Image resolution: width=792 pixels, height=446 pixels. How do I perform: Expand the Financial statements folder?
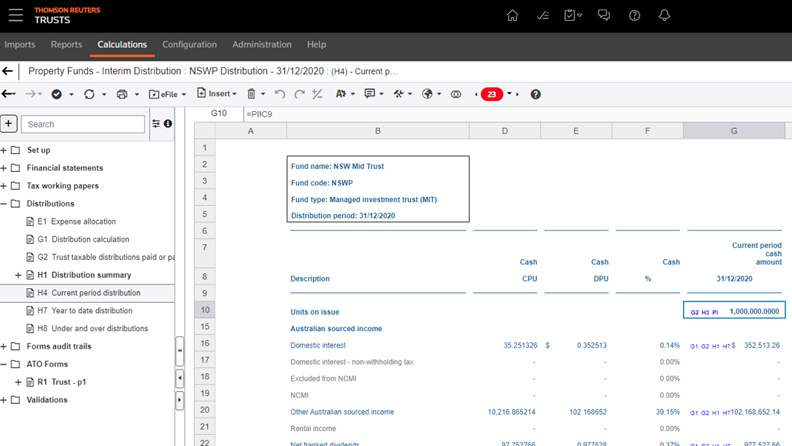[x=4, y=168]
